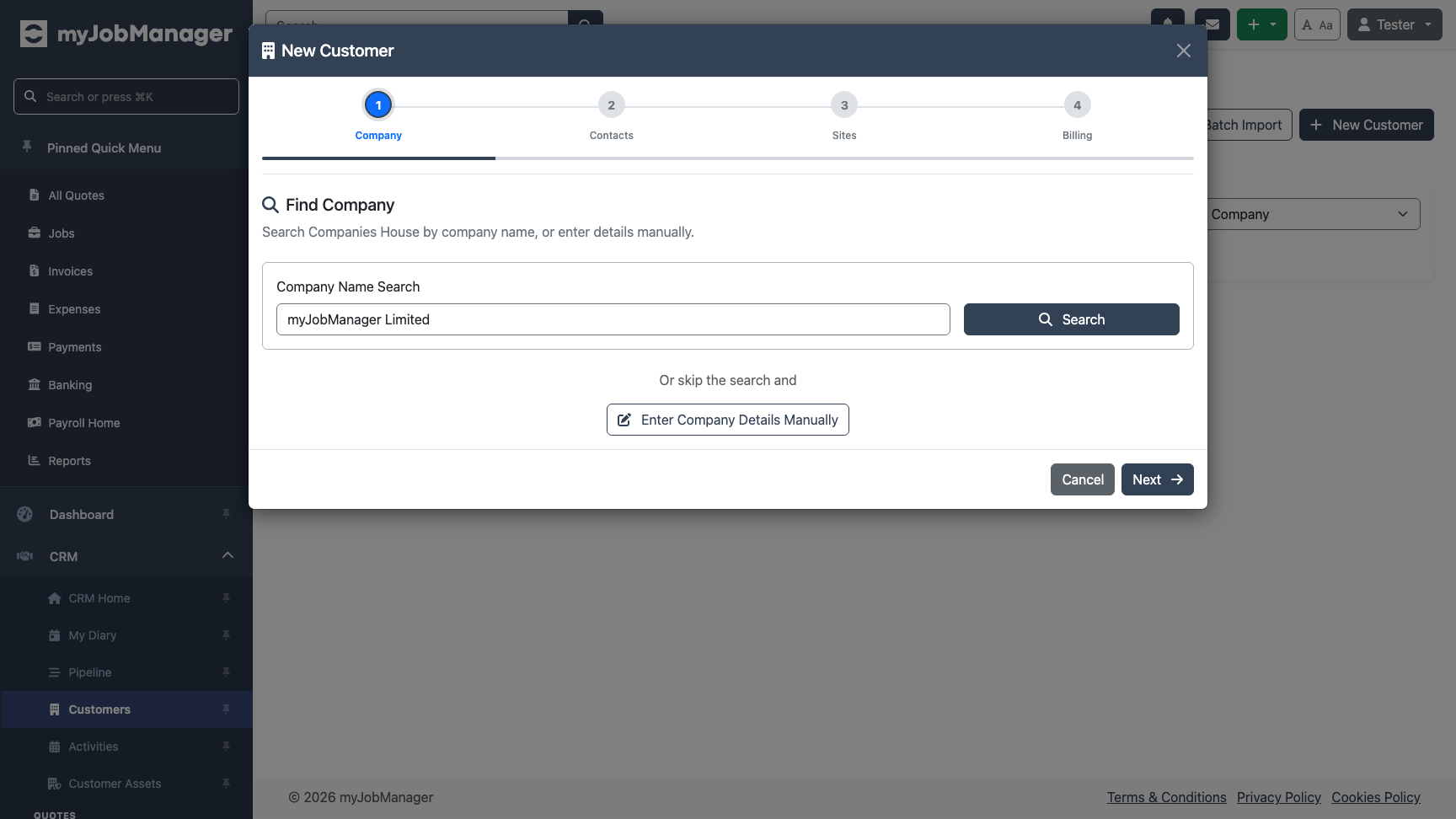
Task: Click the CRM Home house icon
Action: click(x=55, y=598)
